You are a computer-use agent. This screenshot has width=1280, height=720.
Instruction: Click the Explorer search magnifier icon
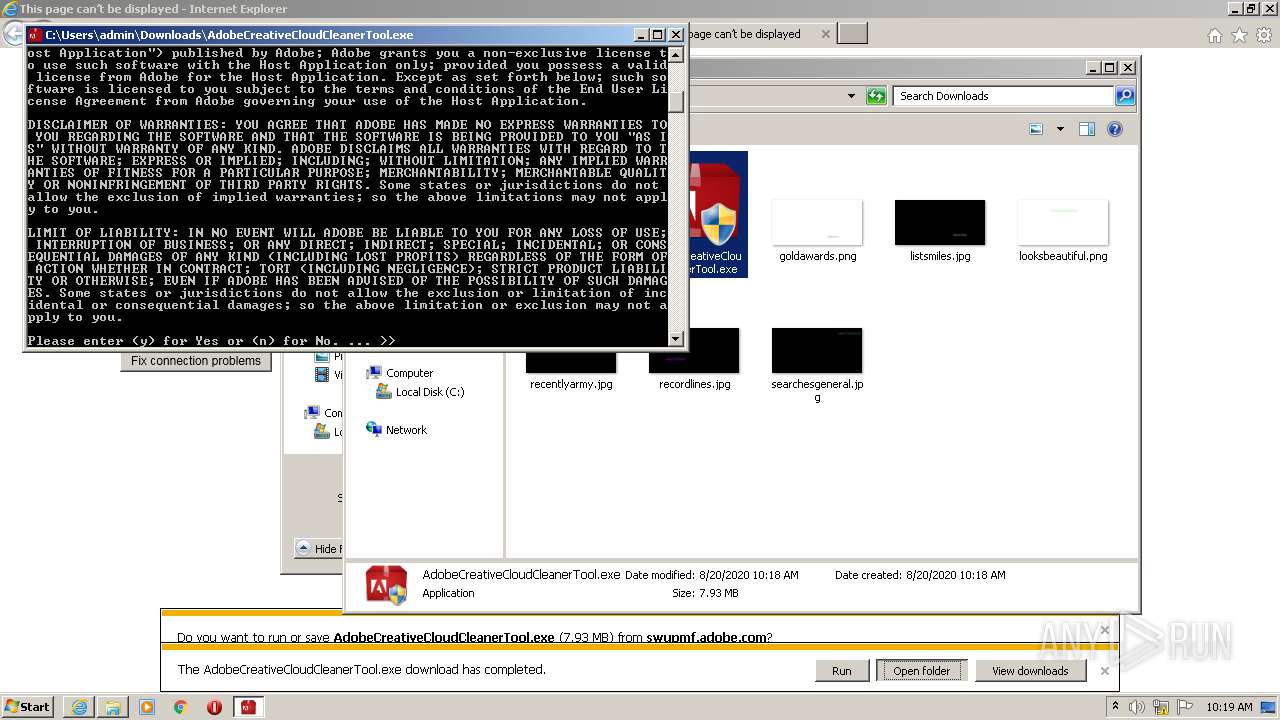1125,96
